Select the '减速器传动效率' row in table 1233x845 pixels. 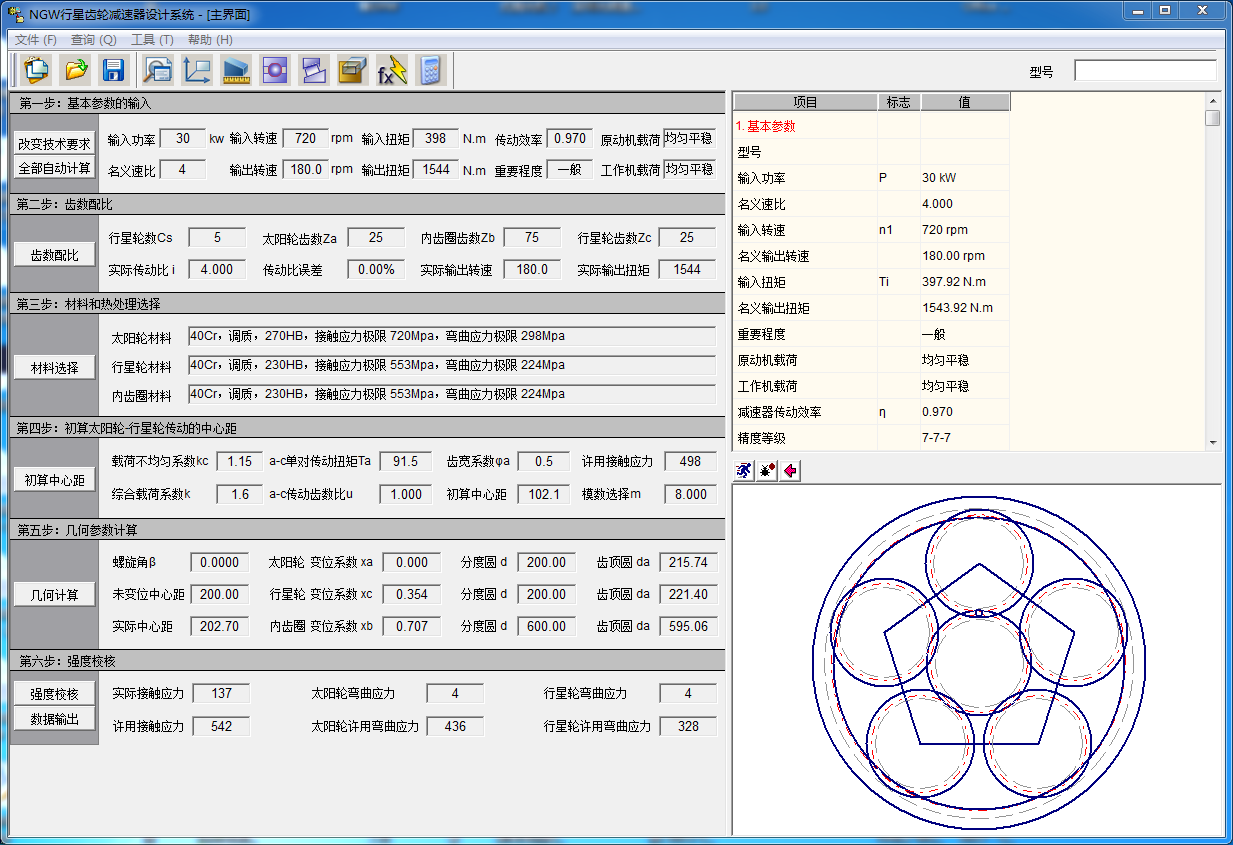click(x=871, y=412)
